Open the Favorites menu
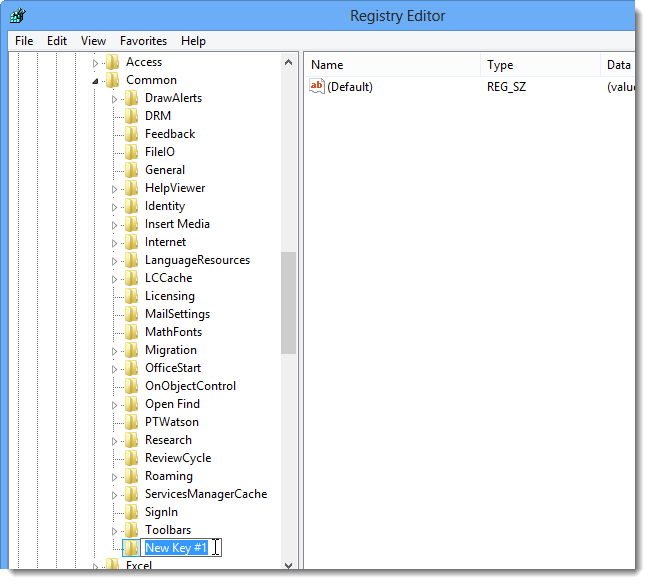650x584 pixels. (x=143, y=41)
